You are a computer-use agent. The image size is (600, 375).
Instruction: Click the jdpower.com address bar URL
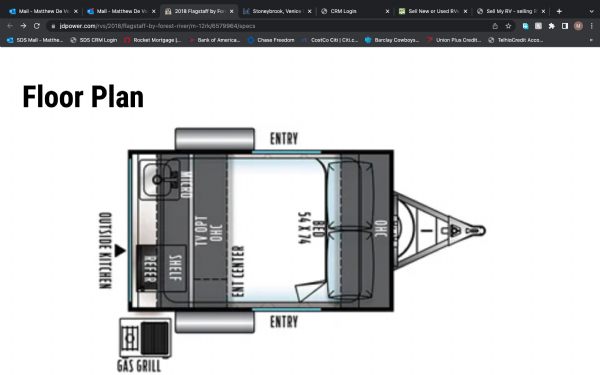click(157, 26)
